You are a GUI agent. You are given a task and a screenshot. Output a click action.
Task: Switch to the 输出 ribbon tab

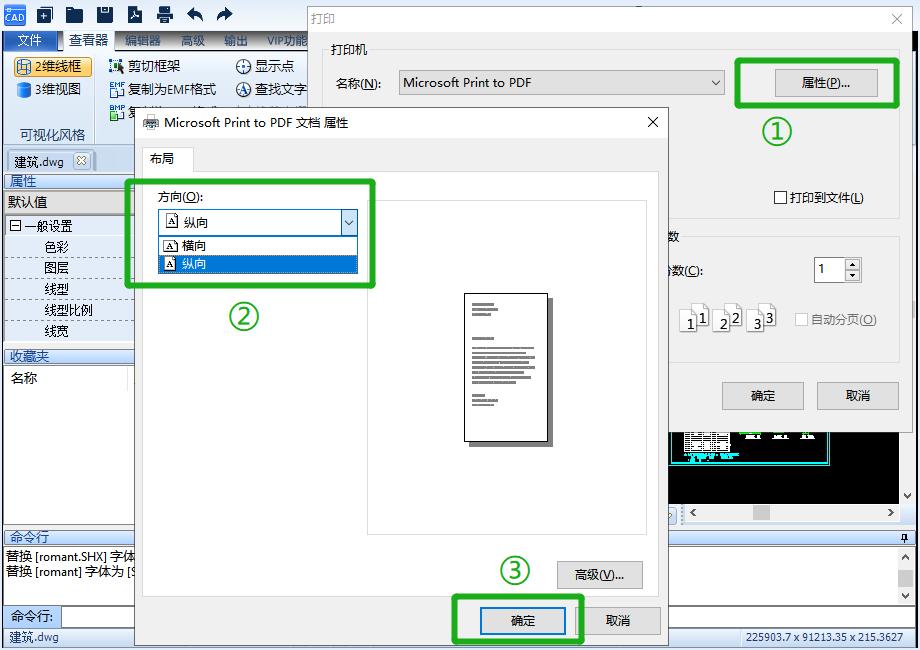click(235, 40)
